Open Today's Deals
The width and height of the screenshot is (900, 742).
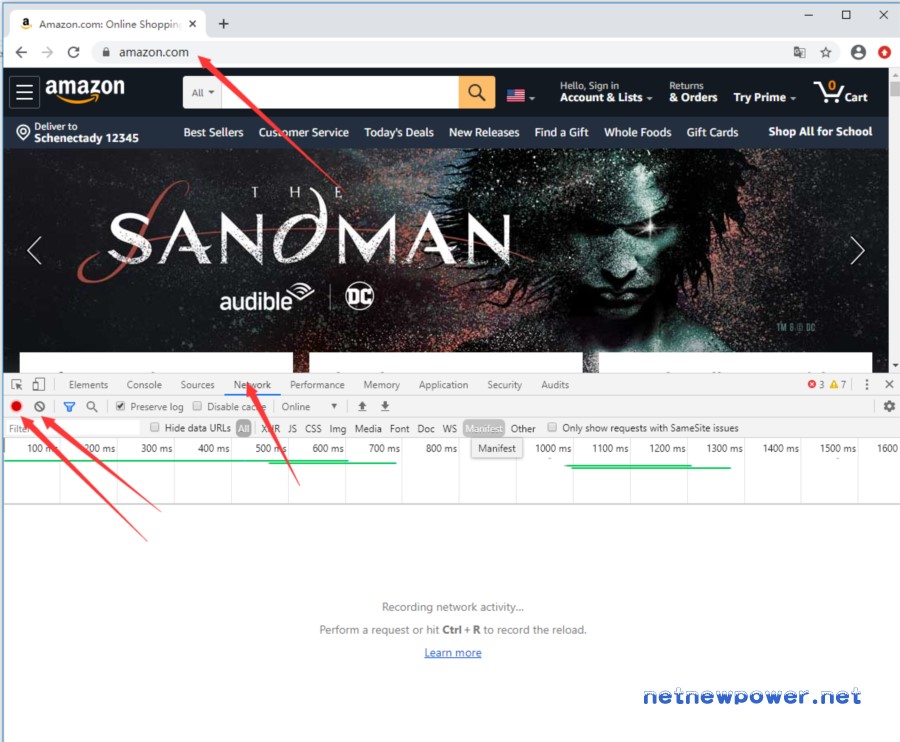coord(399,133)
